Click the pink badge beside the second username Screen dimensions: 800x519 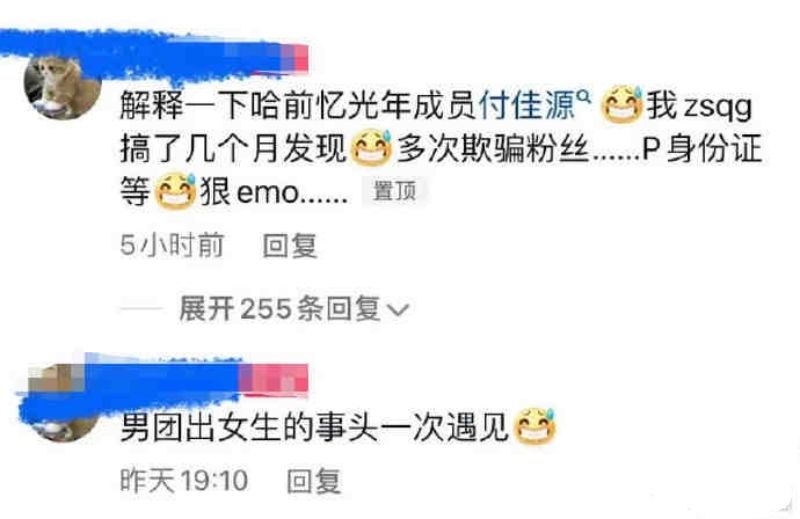274,379
